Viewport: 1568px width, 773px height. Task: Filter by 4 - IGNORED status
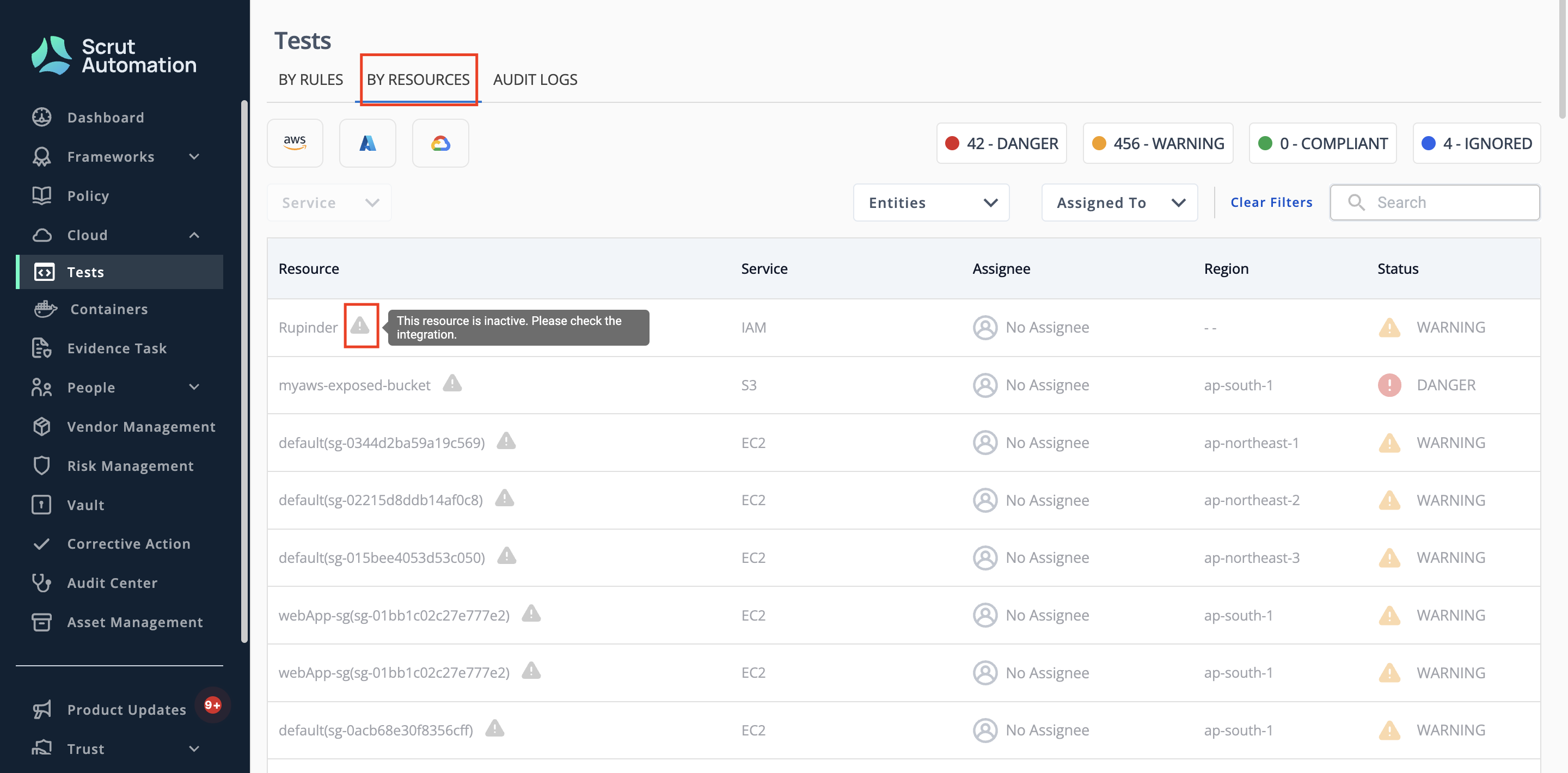pos(1476,143)
